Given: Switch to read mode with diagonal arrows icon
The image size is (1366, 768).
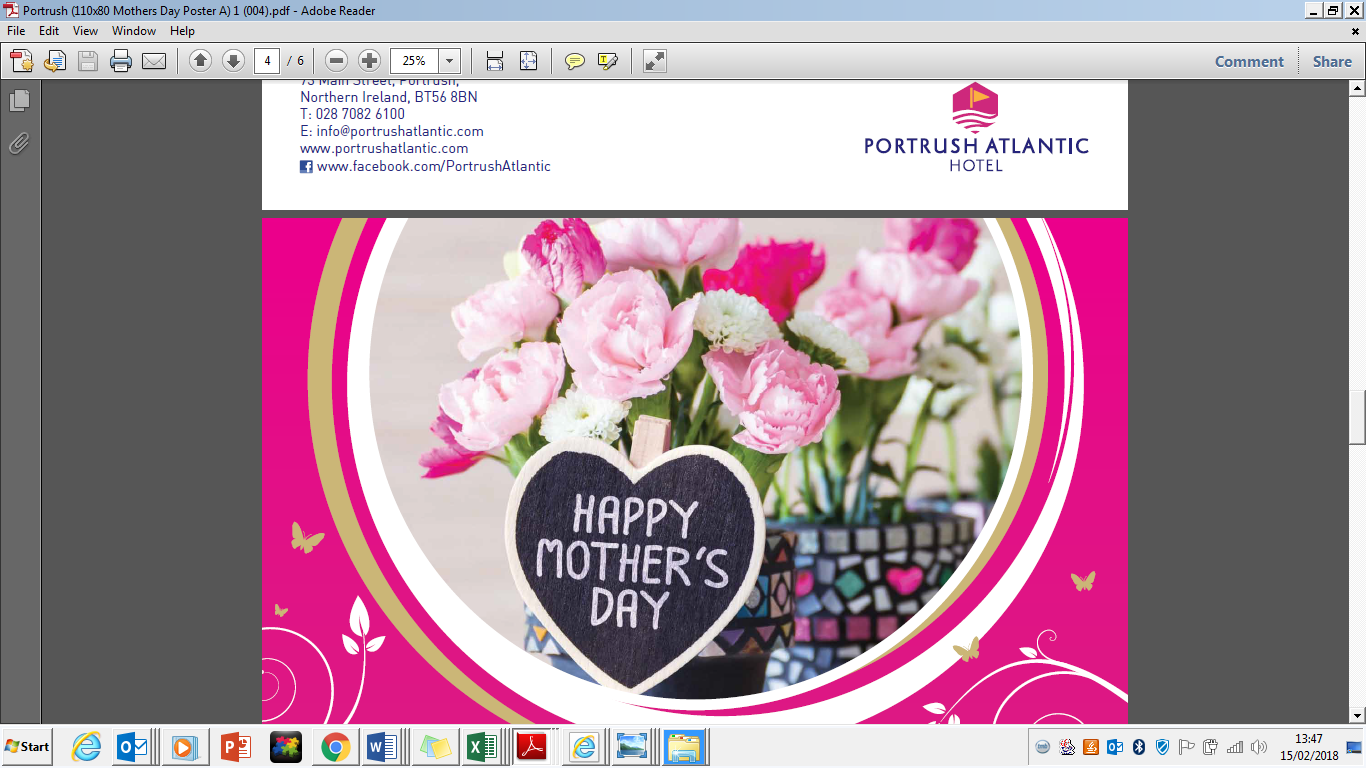Looking at the screenshot, I should (x=654, y=61).
